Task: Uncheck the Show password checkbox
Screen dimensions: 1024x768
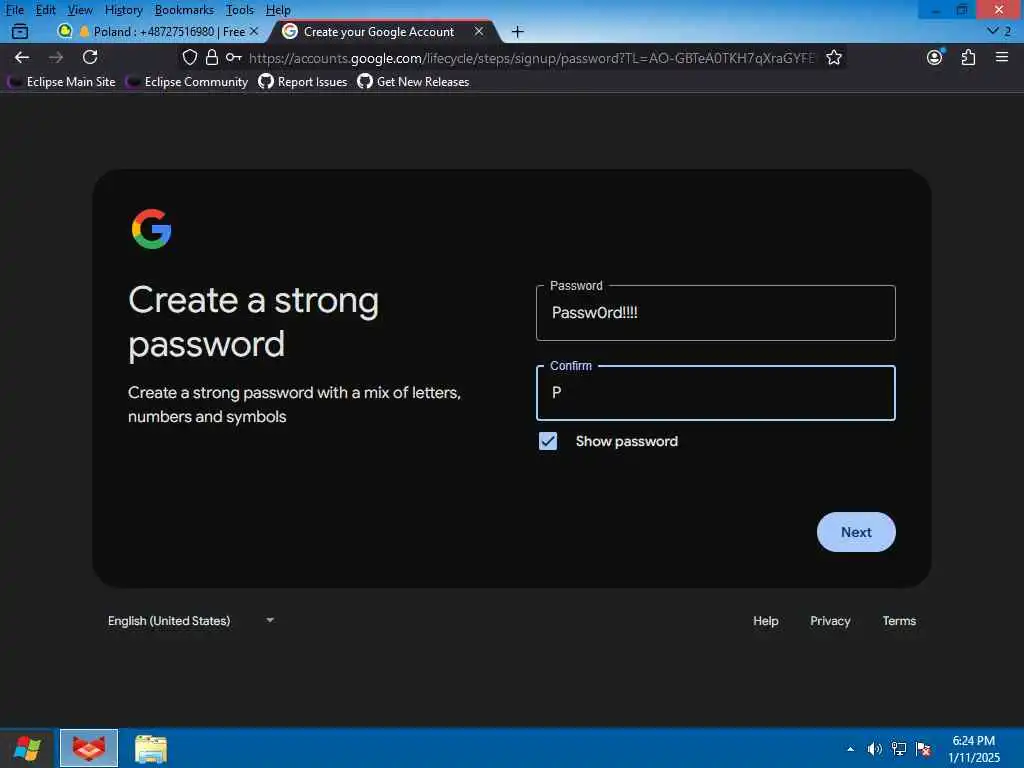Action: pyautogui.click(x=548, y=441)
